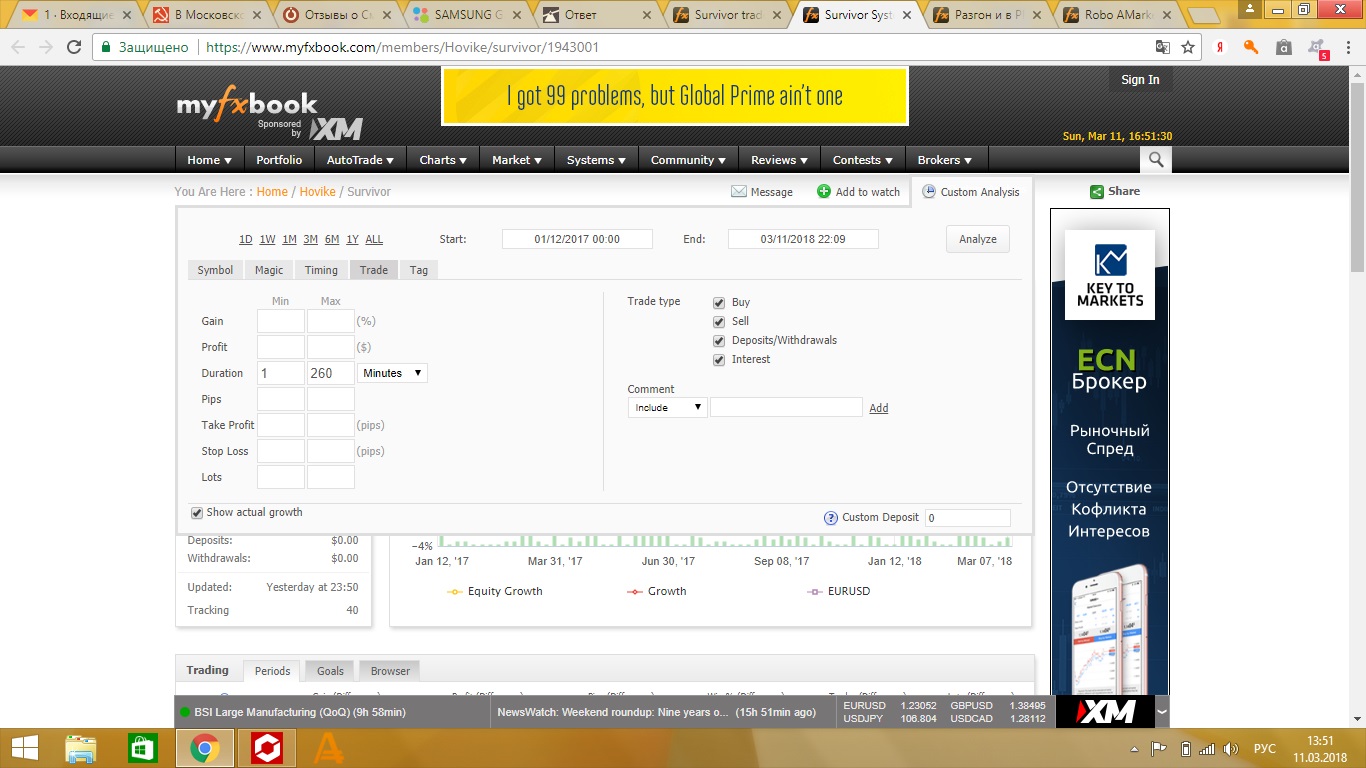
Task: Open Windows Start button
Action: (x=25, y=748)
